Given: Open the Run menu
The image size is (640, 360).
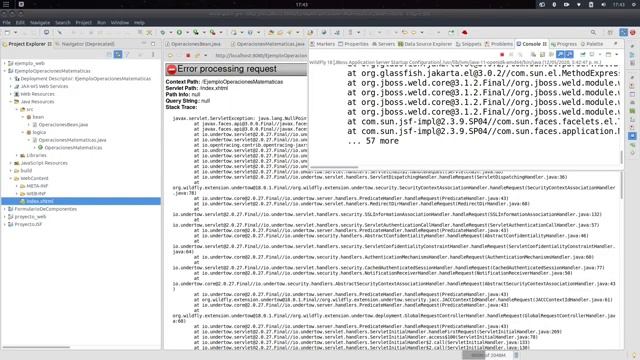Looking at the screenshot, I should 102,22.
